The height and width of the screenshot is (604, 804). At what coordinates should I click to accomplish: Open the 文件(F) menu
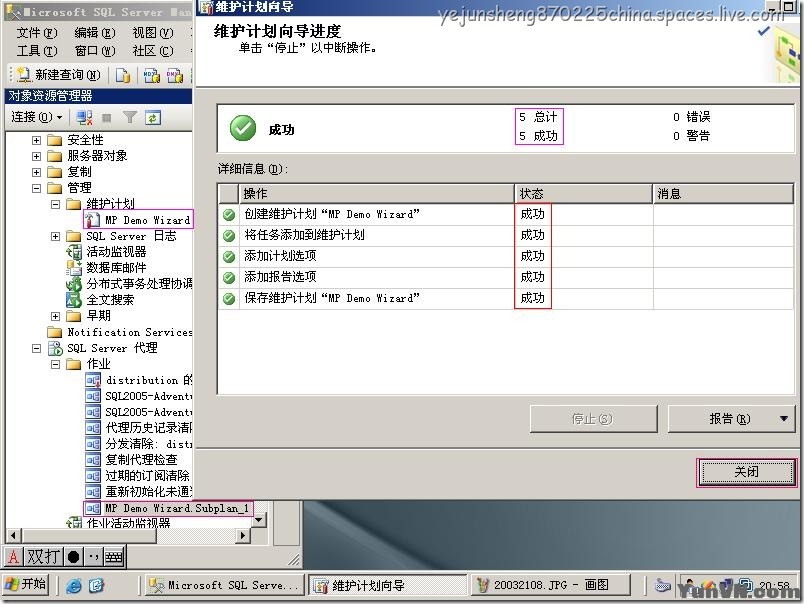[x=36, y=32]
